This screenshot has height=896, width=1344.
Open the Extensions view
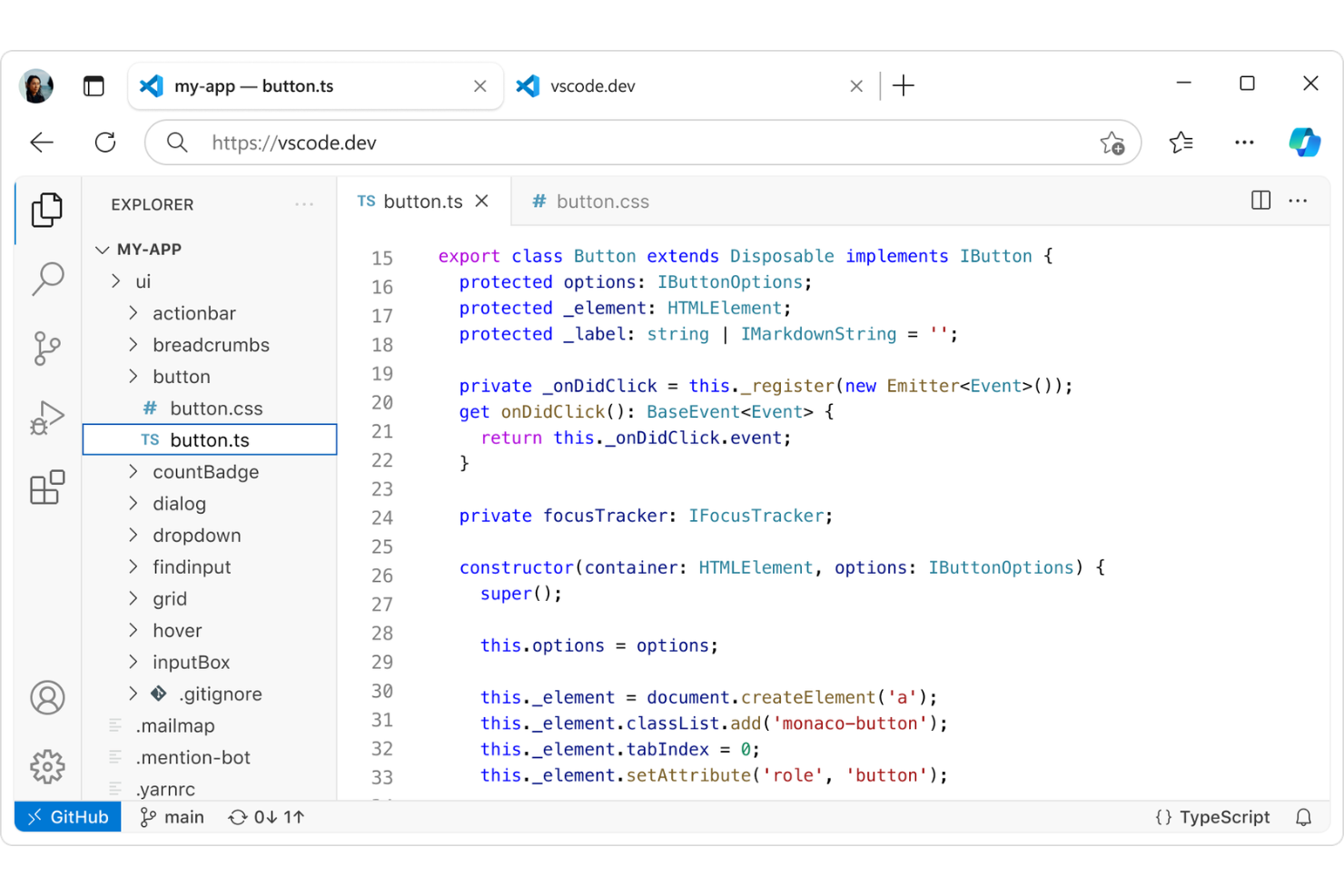[x=47, y=487]
